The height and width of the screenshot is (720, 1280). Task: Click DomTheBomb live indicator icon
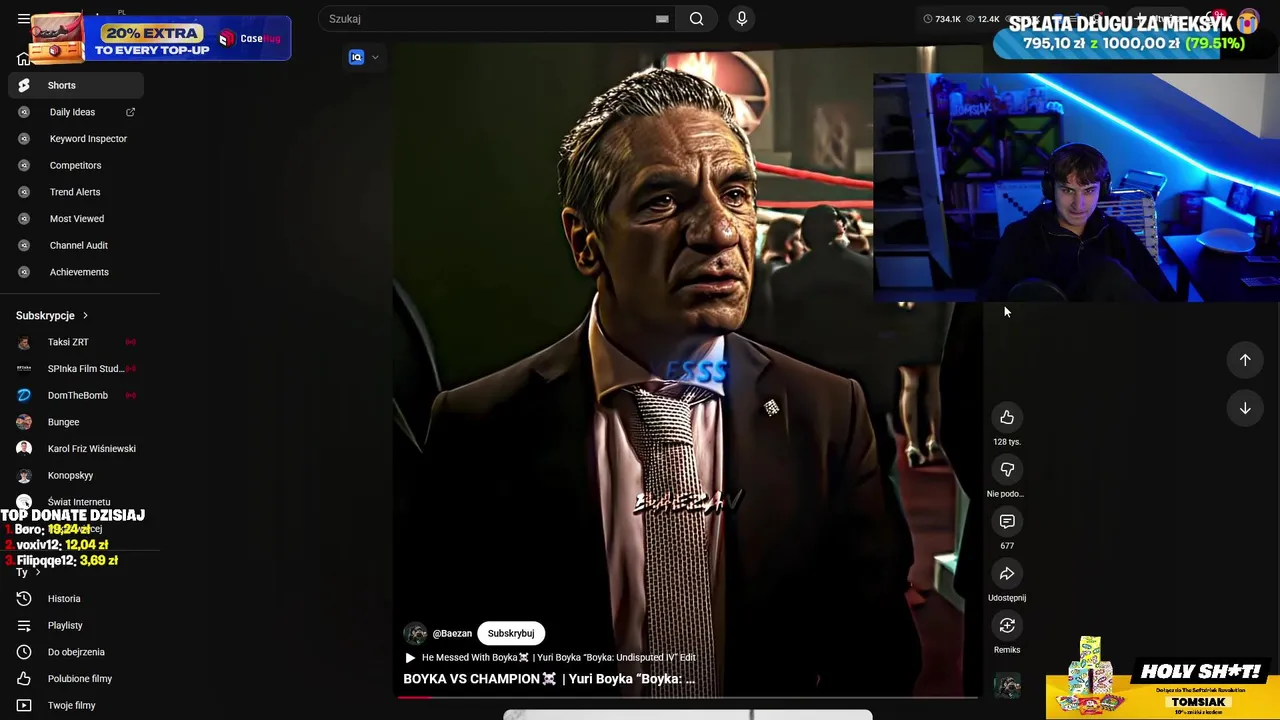[130, 395]
